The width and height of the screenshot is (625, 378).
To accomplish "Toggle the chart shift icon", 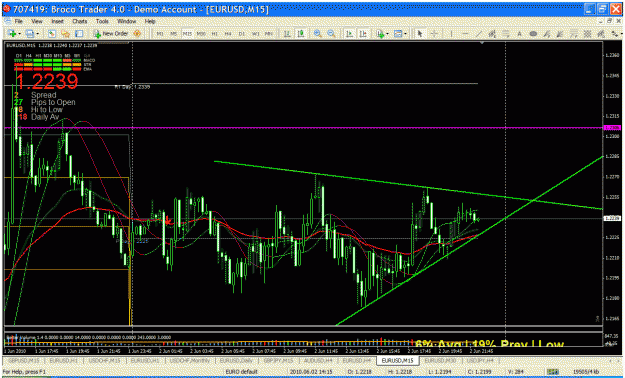I will pyautogui.click(x=364, y=34).
